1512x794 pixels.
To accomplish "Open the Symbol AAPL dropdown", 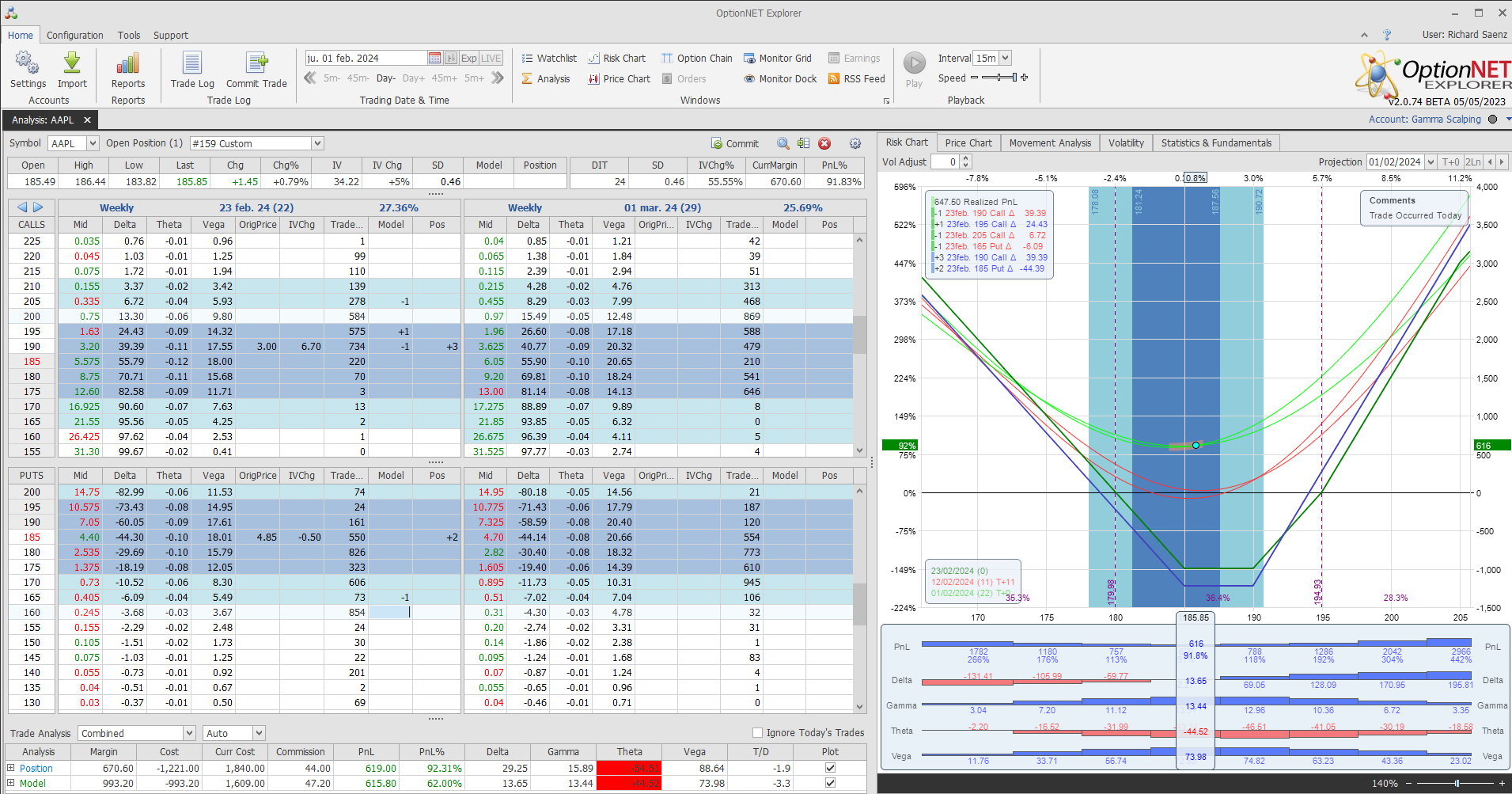I will click(x=93, y=143).
